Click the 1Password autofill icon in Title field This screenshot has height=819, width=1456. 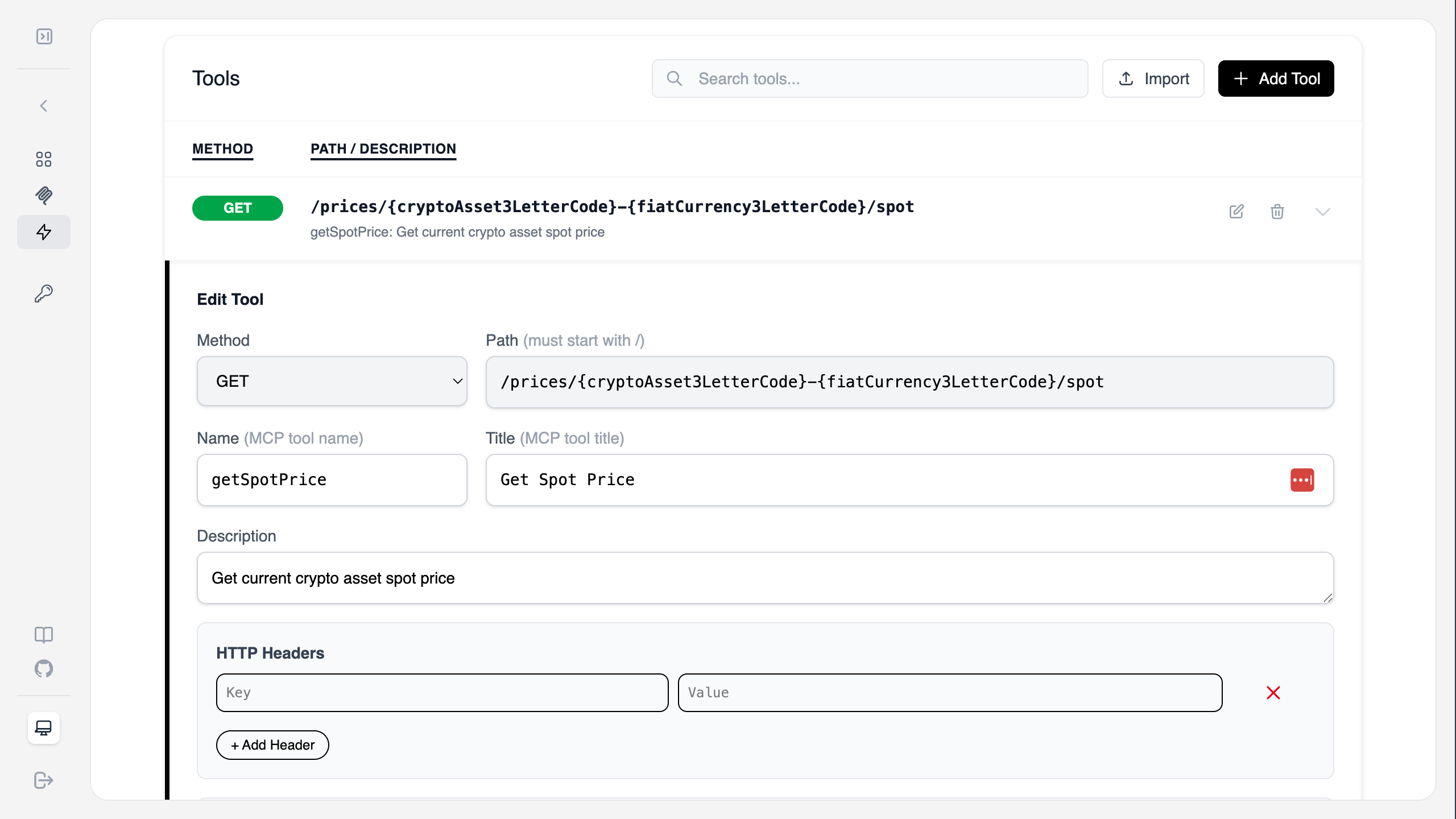tap(1302, 479)
